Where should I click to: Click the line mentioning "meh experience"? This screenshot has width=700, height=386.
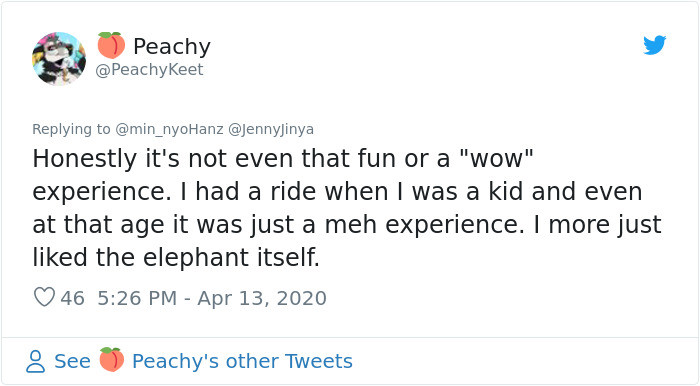pyautogui.click(x=347, y=224)
